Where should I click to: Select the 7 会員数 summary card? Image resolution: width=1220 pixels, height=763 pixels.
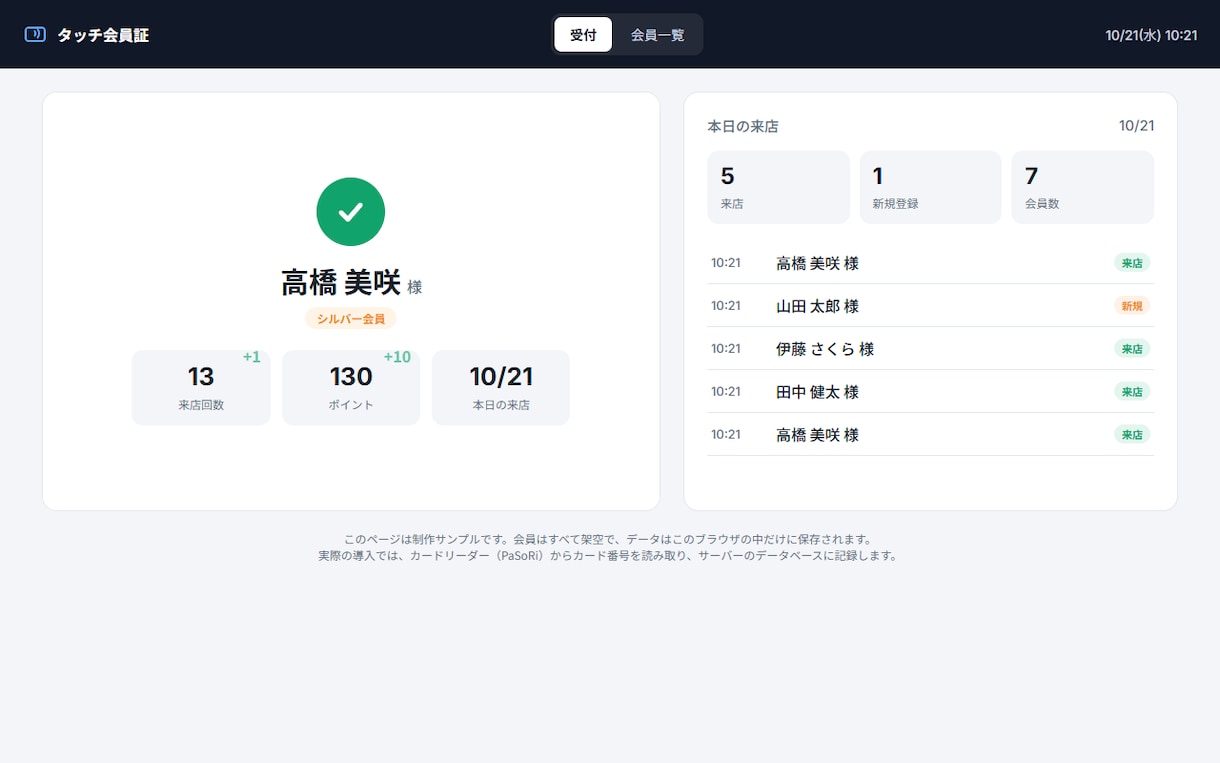[1082, 187]
